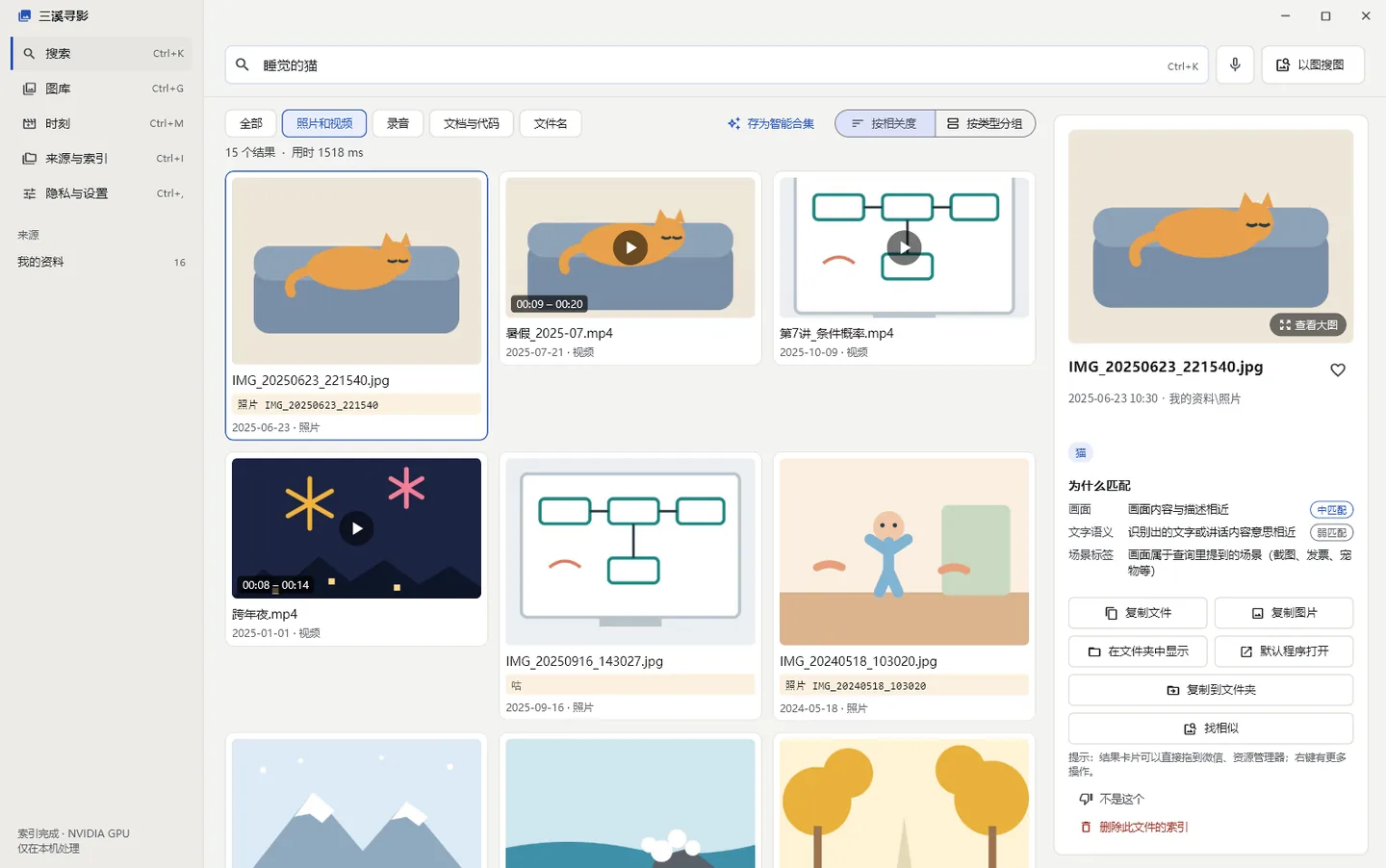Click the 找相似 button
The height and width of the screenshot is (868, 1386).
(x=1211, y=728)
